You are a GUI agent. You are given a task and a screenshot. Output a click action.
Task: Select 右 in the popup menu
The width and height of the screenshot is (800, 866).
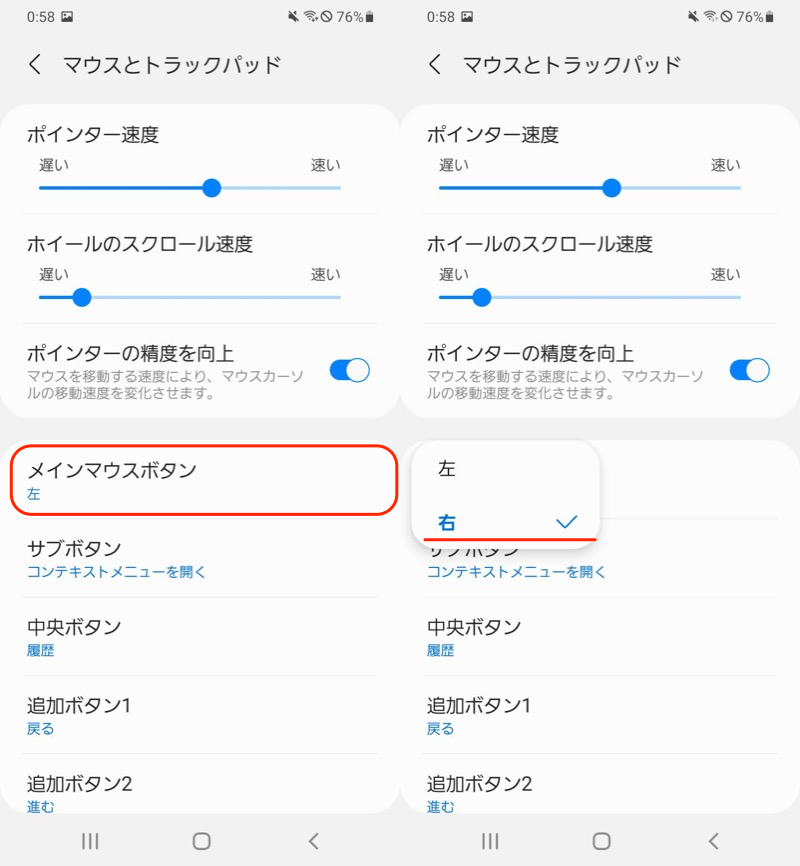tap(447, 522)
